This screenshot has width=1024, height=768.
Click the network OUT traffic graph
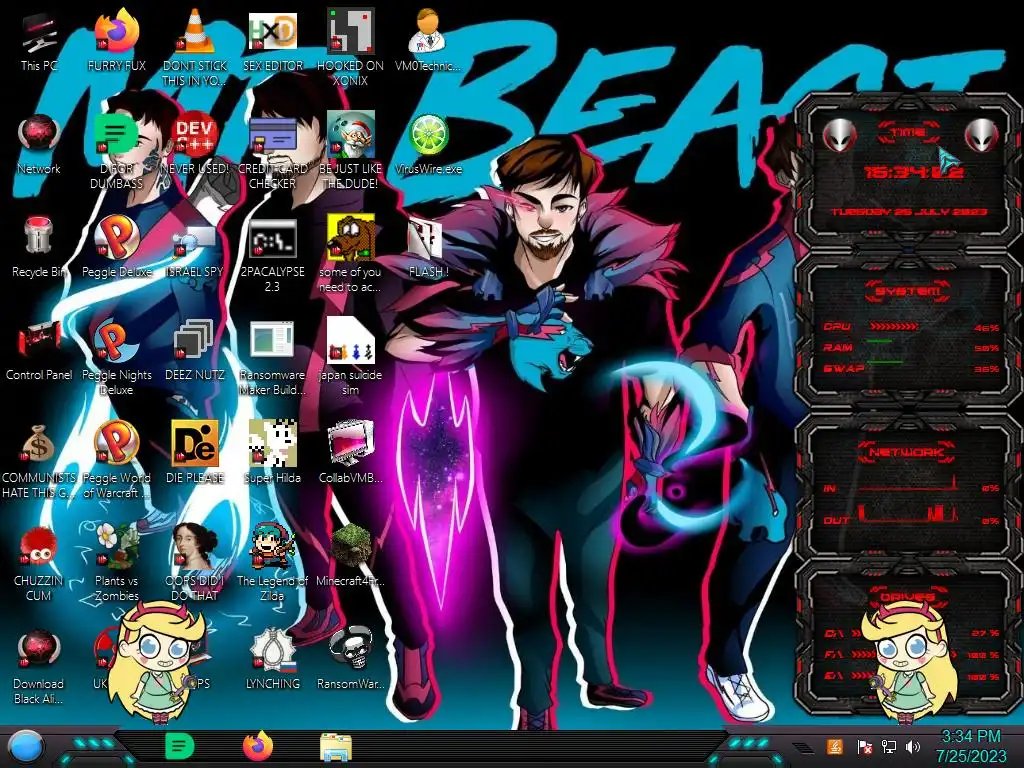click(x=908, y=513)
